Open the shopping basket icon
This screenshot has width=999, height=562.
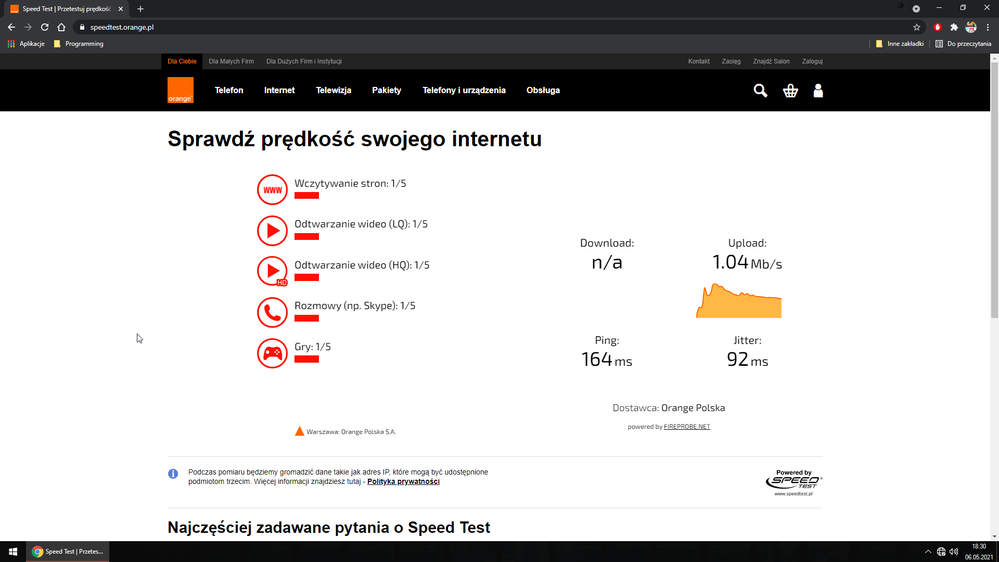pyautogui.click(x=790, y=91)
